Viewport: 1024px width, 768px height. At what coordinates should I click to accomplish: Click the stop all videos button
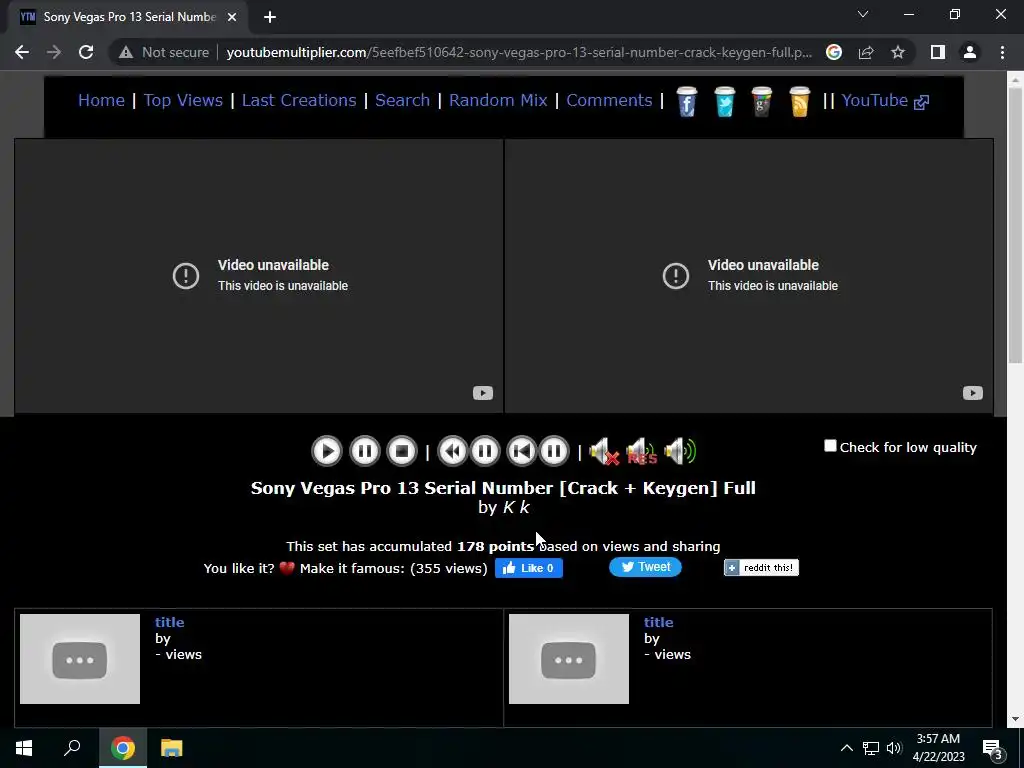(x=402, y=451)
